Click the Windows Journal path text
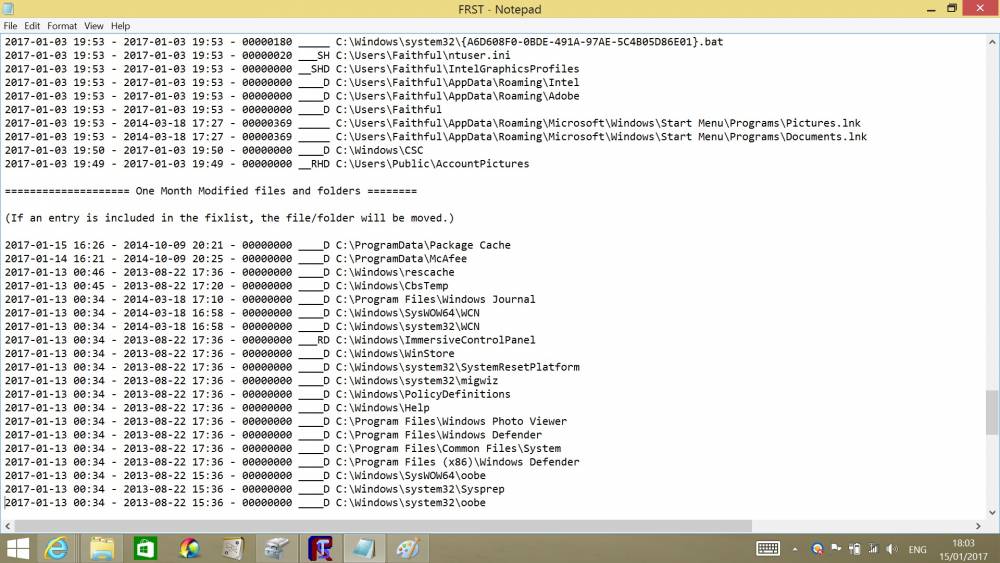 [x=436, y=299]
